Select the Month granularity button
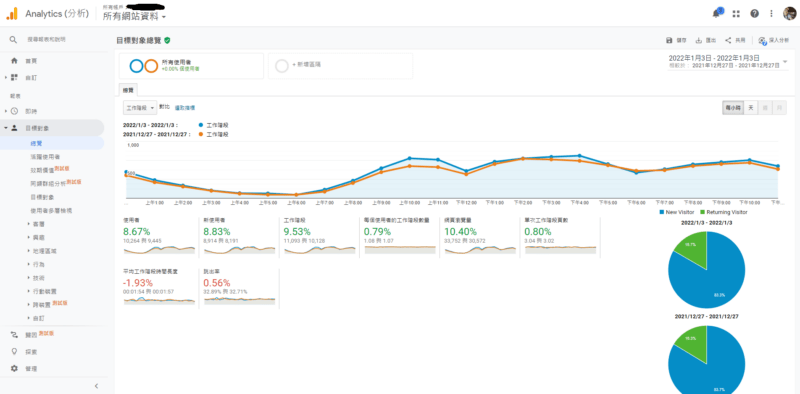Screen dimensions: 800x394 (779, 108)
